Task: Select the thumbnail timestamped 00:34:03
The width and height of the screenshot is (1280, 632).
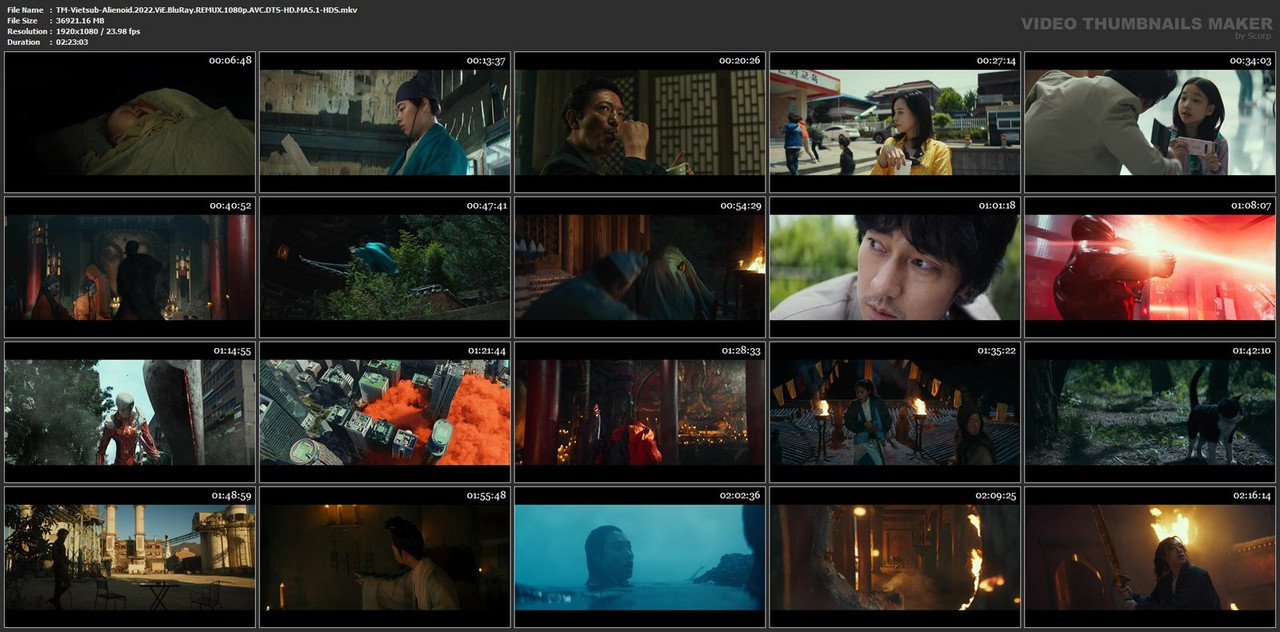Action: click(1150, 122)
